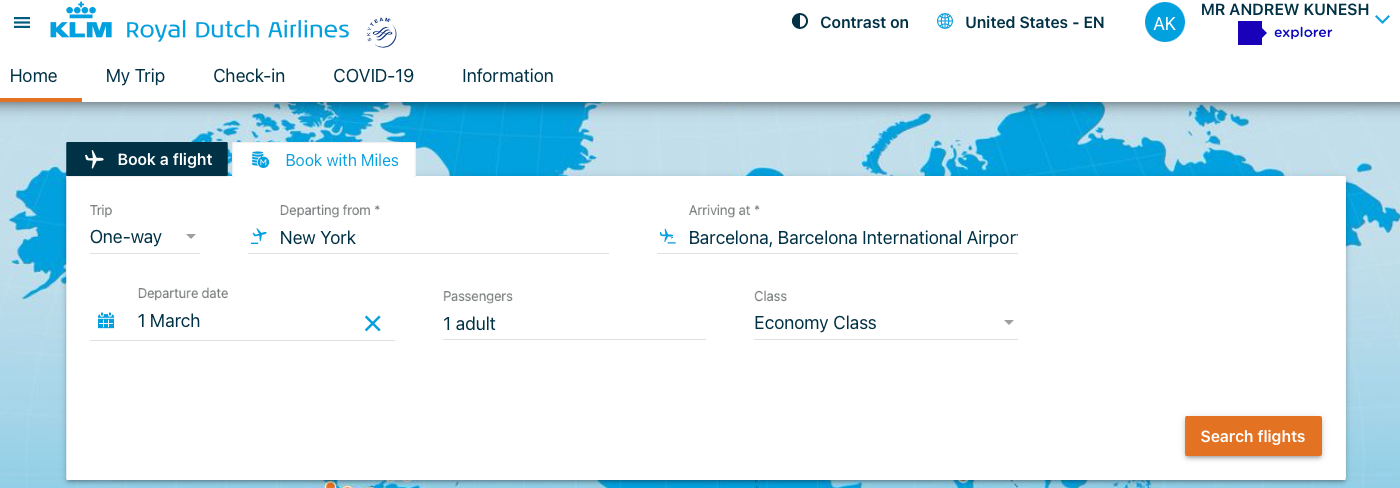Switch to the Book with Miles tab
The width and height of the screenshot is (1400, 488).
(324, 160)
